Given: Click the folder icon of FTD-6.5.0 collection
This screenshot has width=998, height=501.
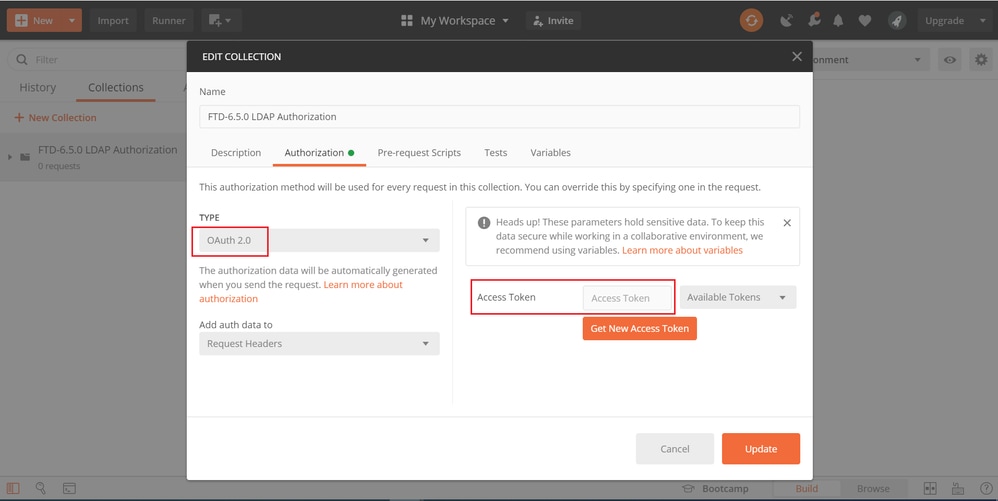Looking at the screenshot, I should pyautogui.click(x=25, y=157).
